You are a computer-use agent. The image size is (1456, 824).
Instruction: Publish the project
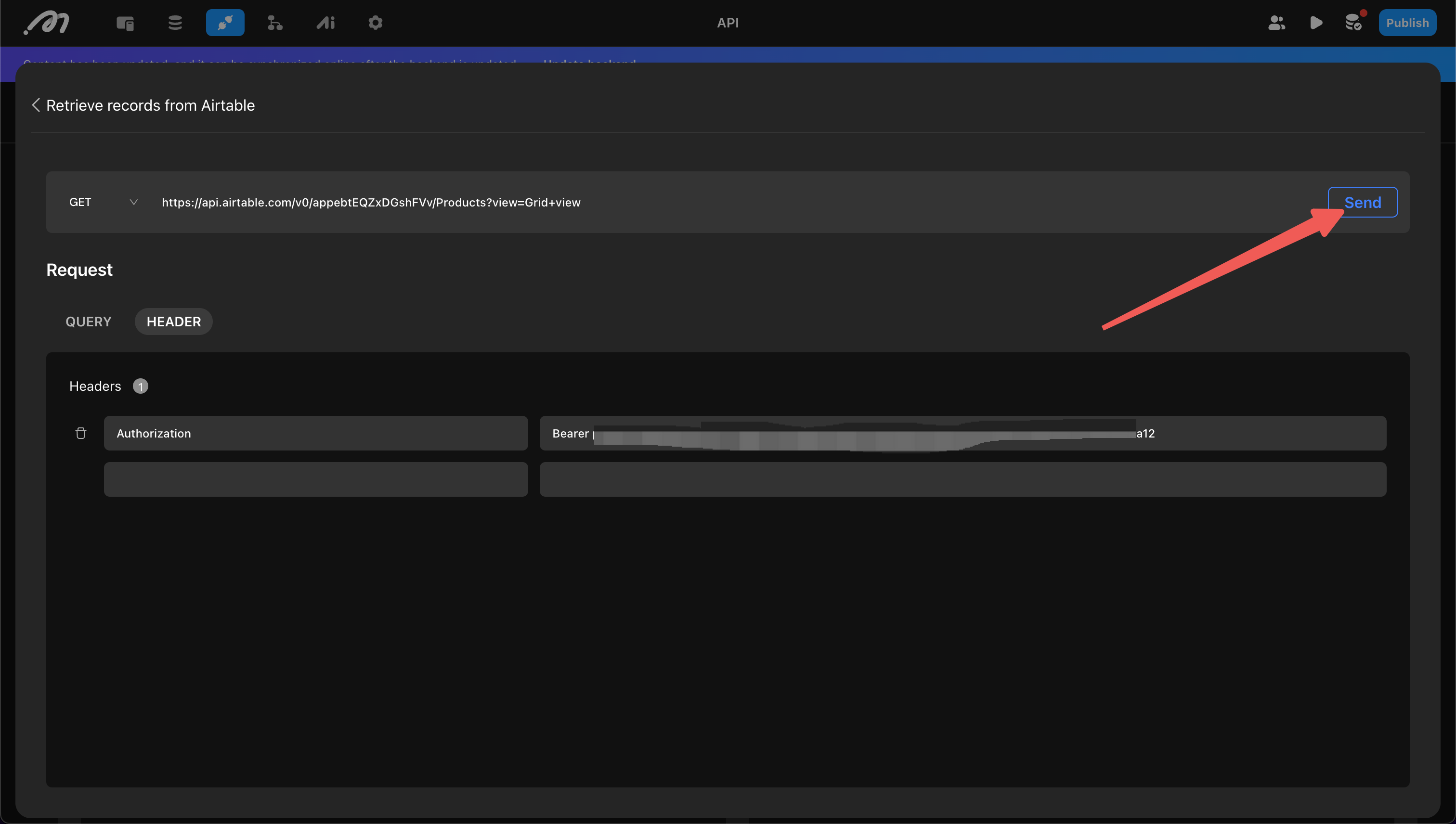[x=1407, y=23]
